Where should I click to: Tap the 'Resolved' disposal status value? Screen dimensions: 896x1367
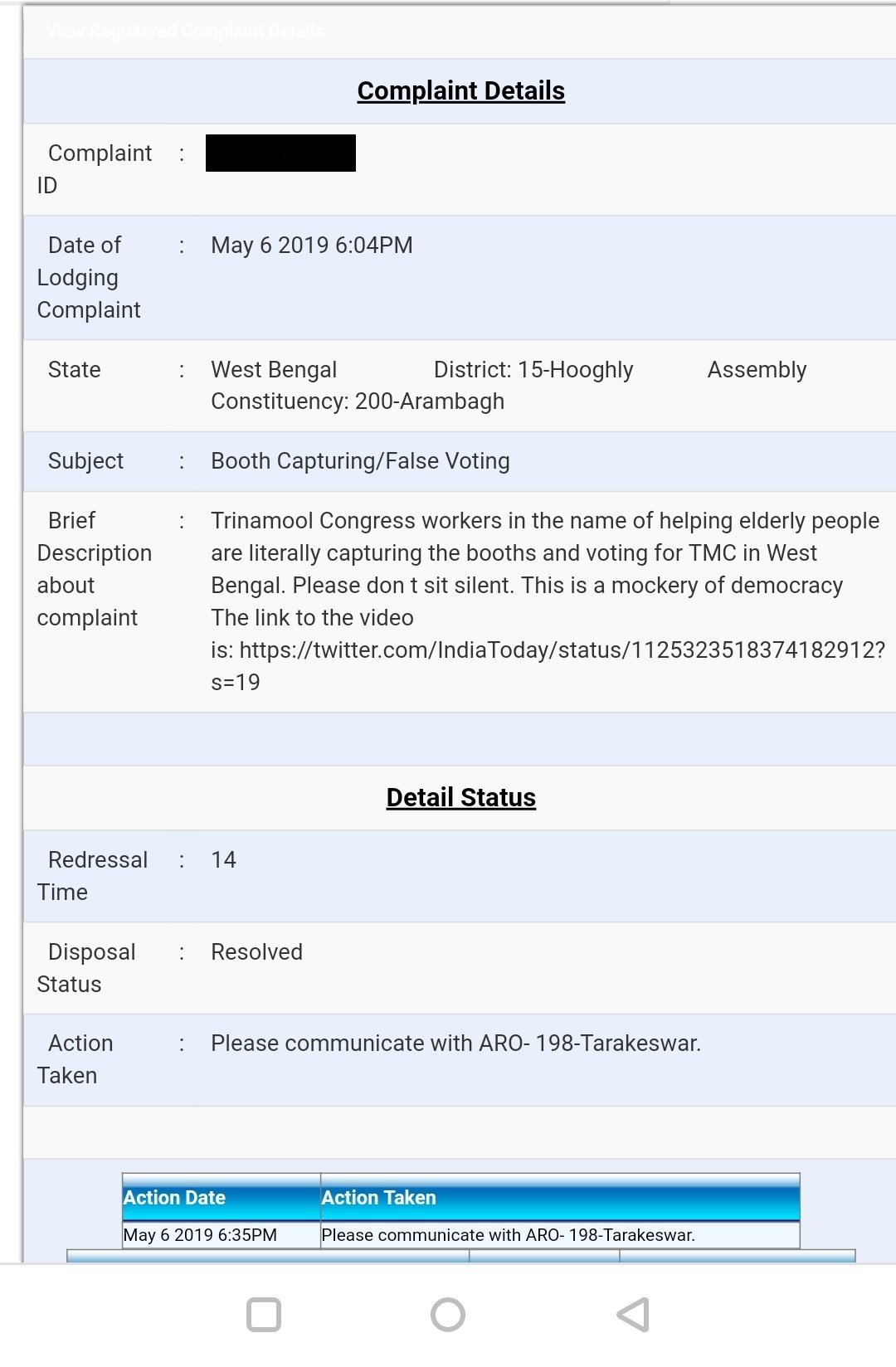256,952
